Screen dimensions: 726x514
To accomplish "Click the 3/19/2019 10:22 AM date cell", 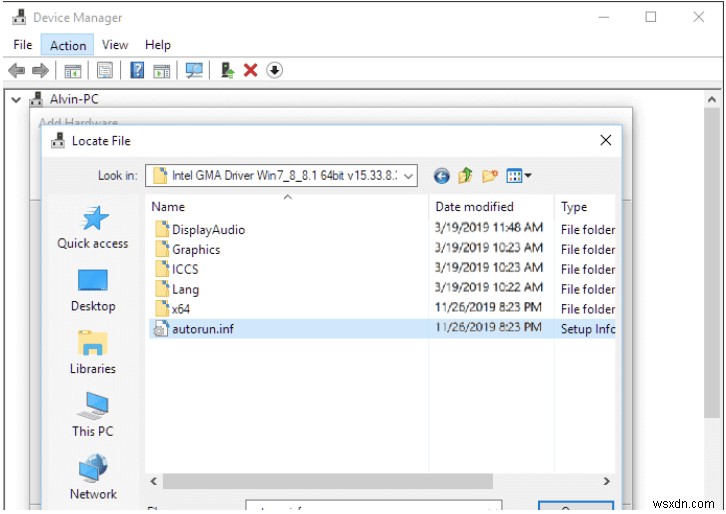I will pos(488,287).
